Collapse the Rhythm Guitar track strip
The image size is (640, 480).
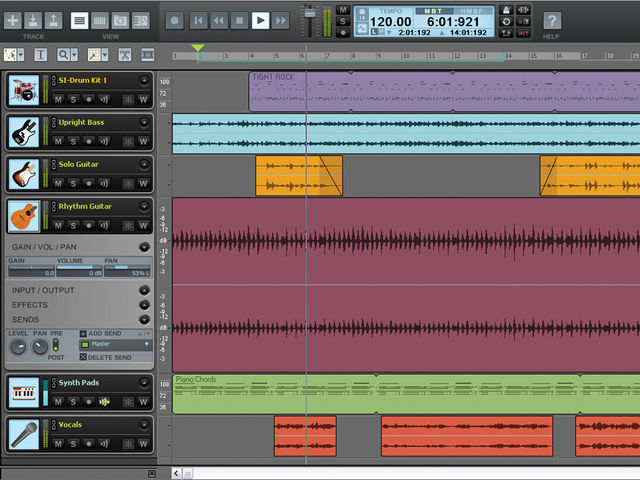click(144, 207)
